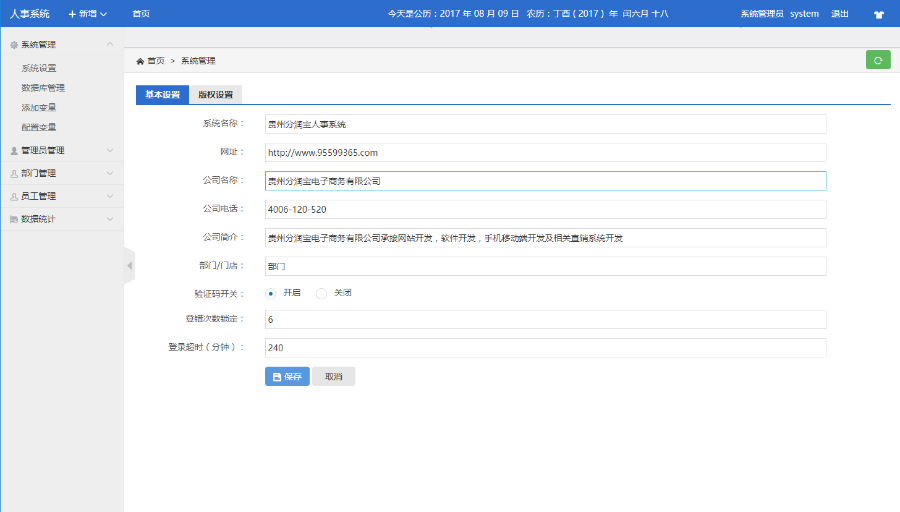900x512 pixels.
Task: Click the green refresh icon button
Action: tap(877, 60)
